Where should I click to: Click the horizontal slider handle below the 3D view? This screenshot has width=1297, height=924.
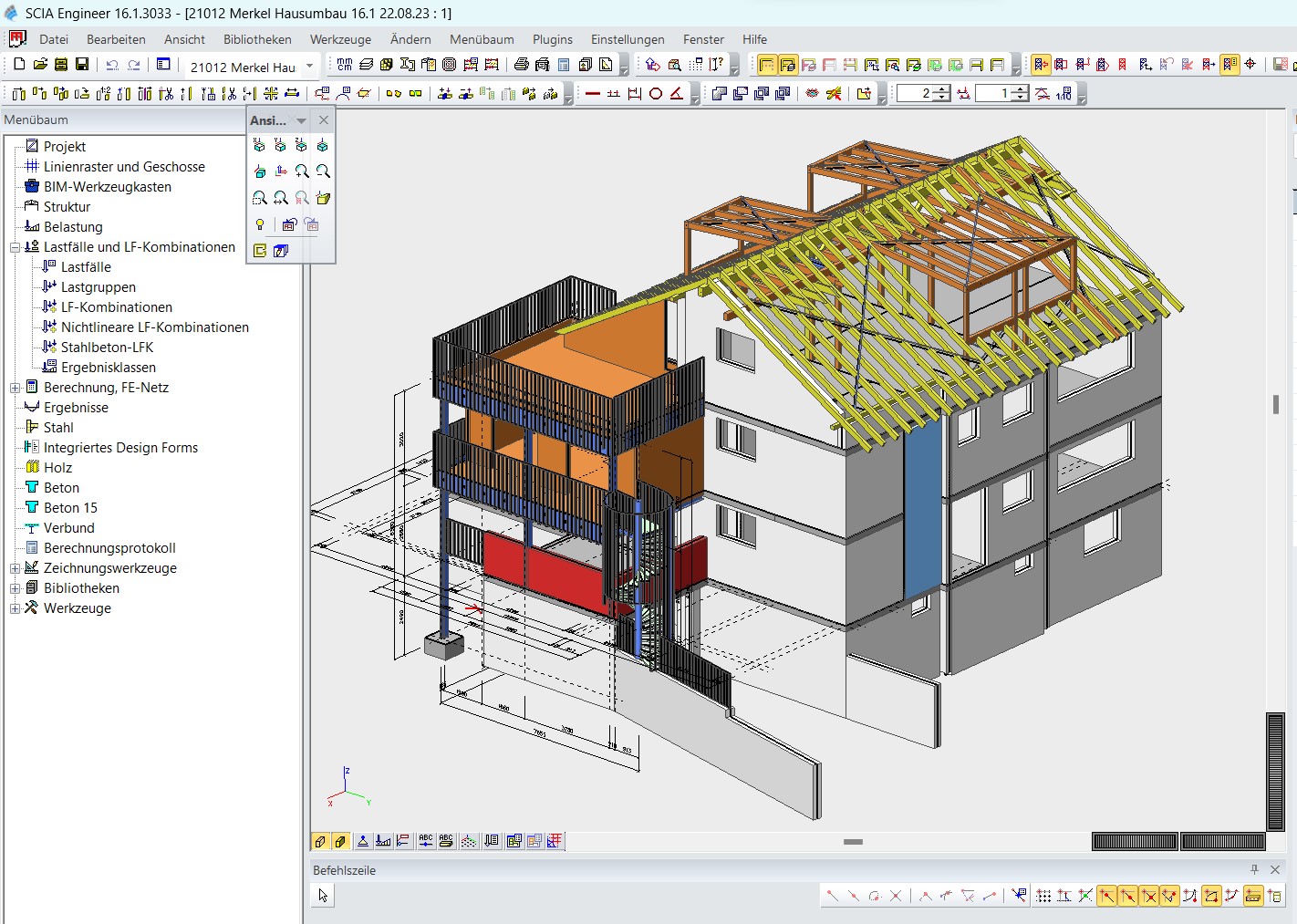coord(853,842)
